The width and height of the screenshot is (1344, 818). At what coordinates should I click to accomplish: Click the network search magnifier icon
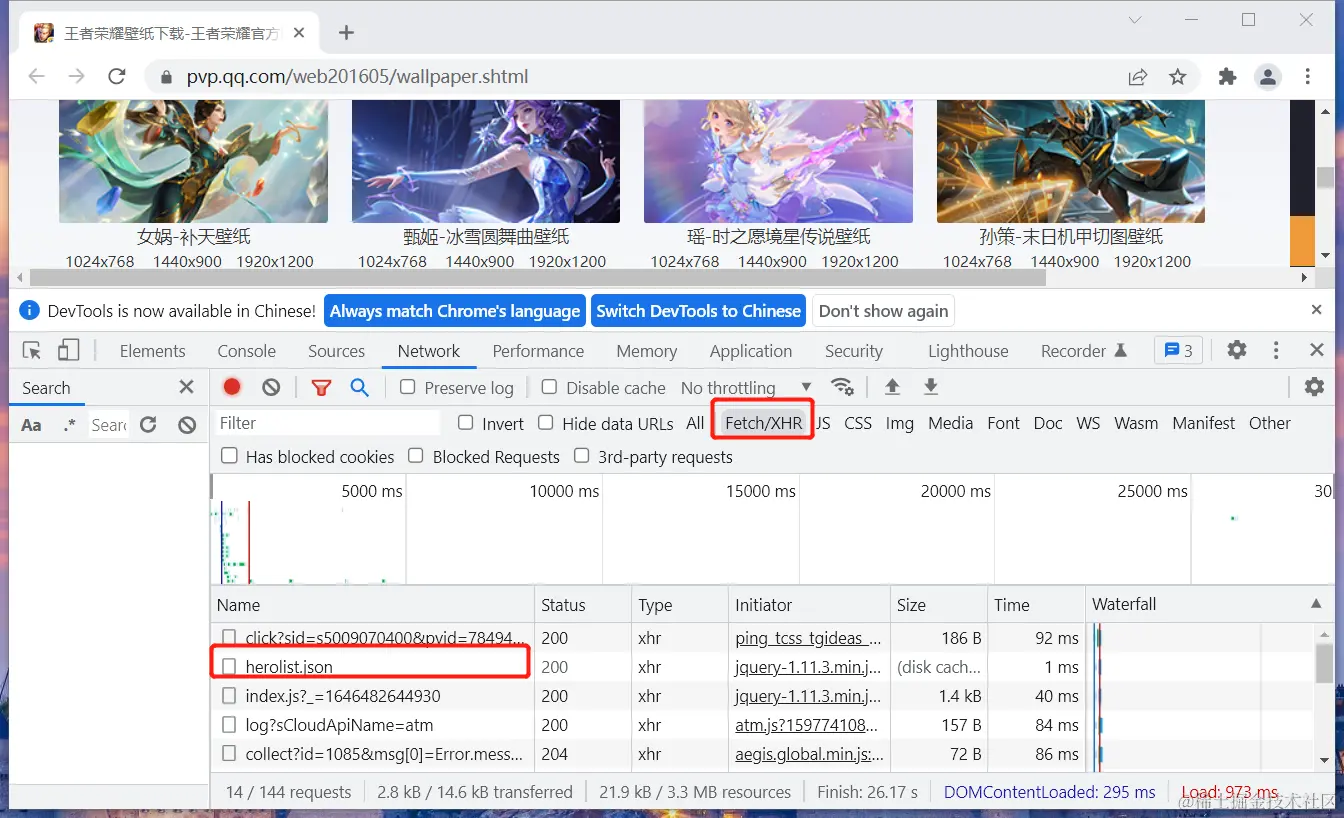pos(360,388)
